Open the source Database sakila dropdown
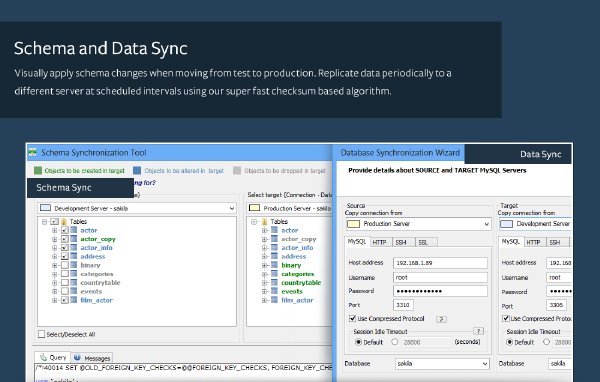This screenshot has height=382, width=600. [442, 364]
